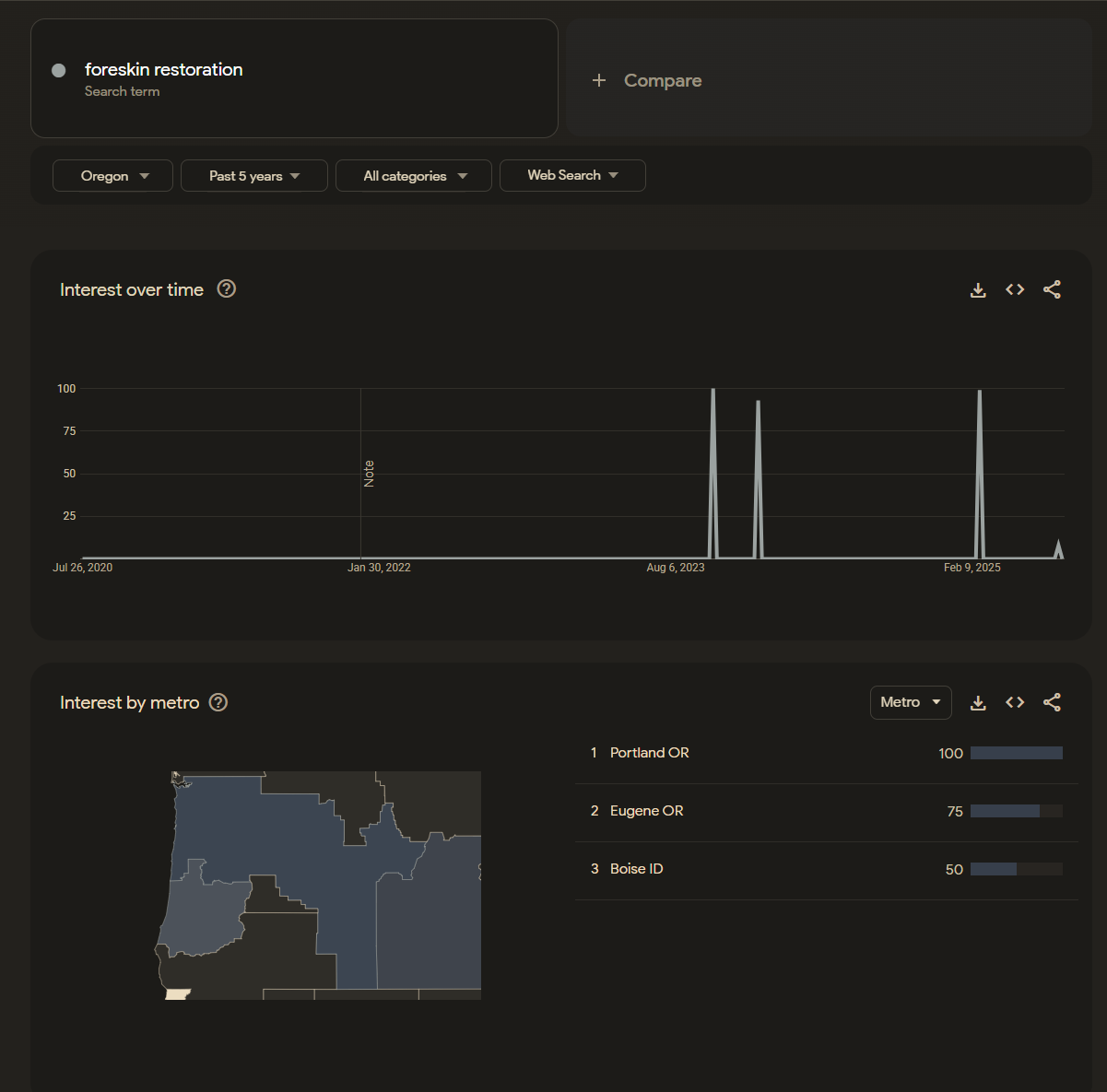Download Interest by metro data
The image size is (1107, 1092).
coord(978,703)
